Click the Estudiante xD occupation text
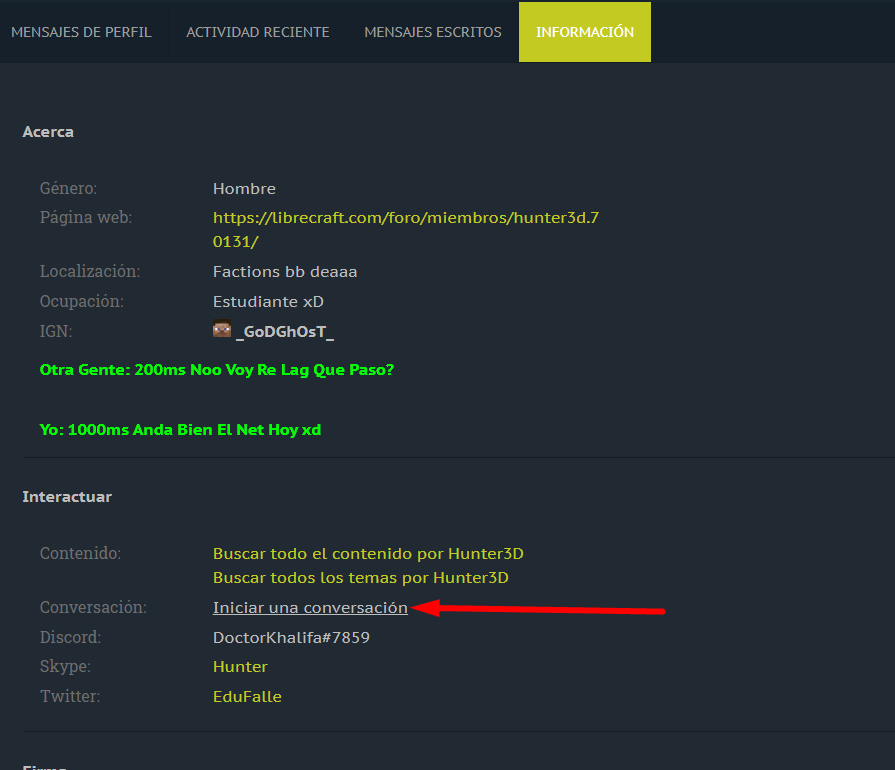Image resolution: width=895 pixels, height=770 pixels. [268, 301]
